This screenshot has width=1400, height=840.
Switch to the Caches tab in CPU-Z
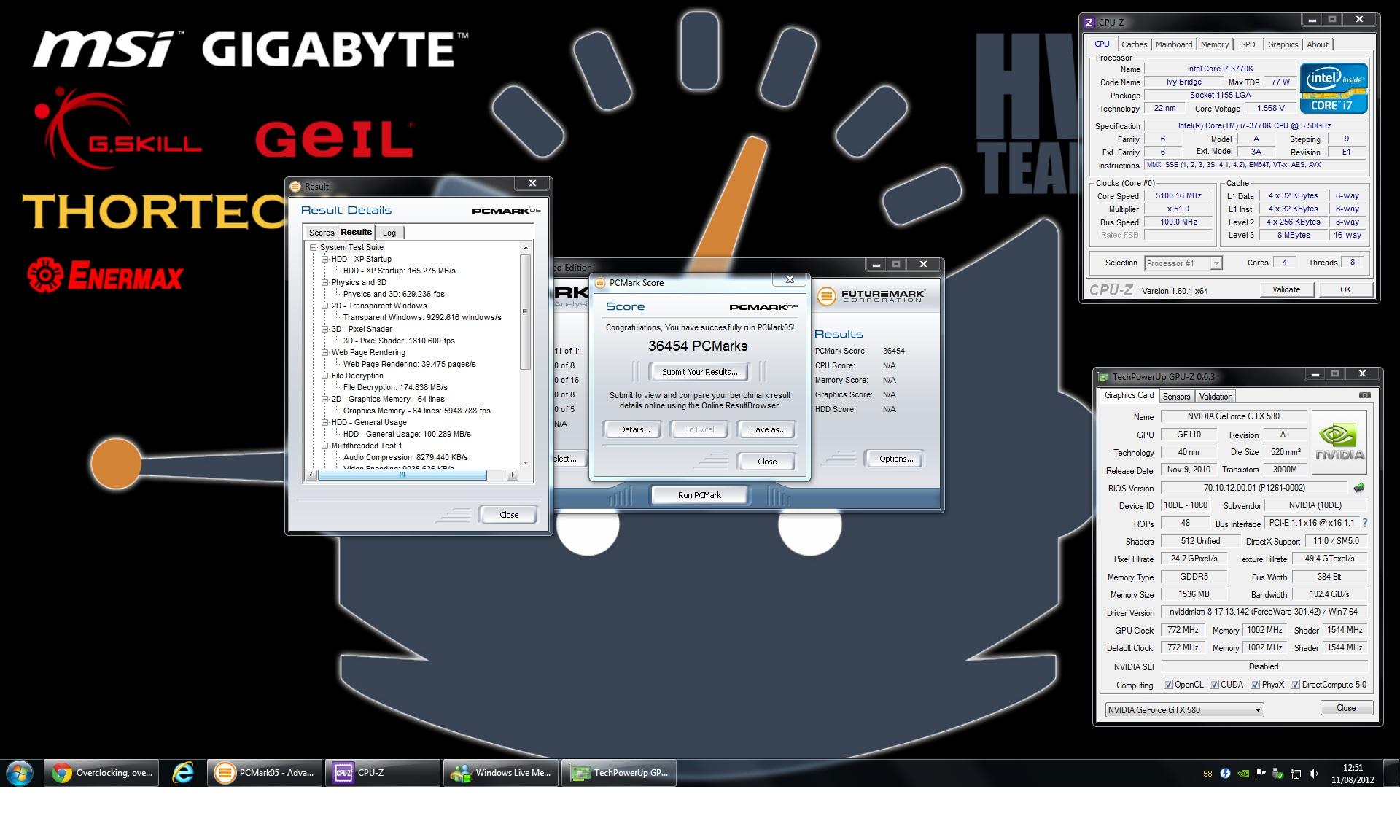(x=1134, y=44)
